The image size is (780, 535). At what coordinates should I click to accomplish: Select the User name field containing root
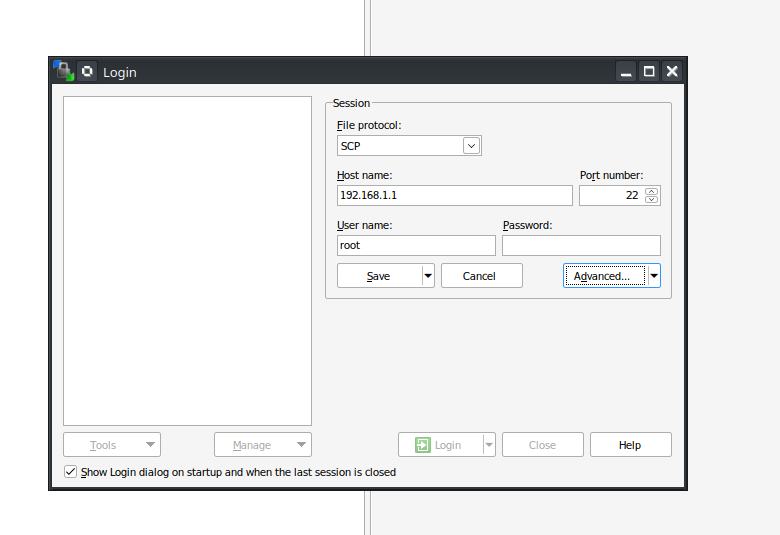(x=416, y=245)
